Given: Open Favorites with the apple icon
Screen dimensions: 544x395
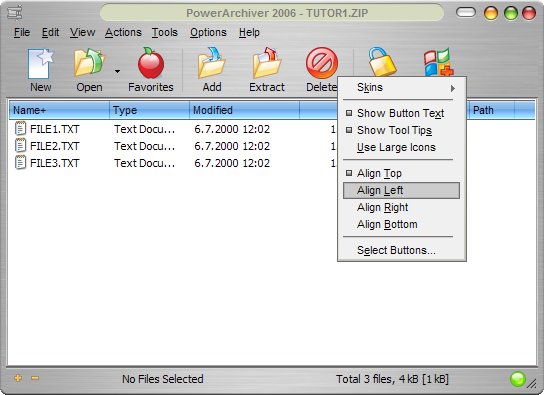Looking at the screenshot, I should [x=151, y=63].
